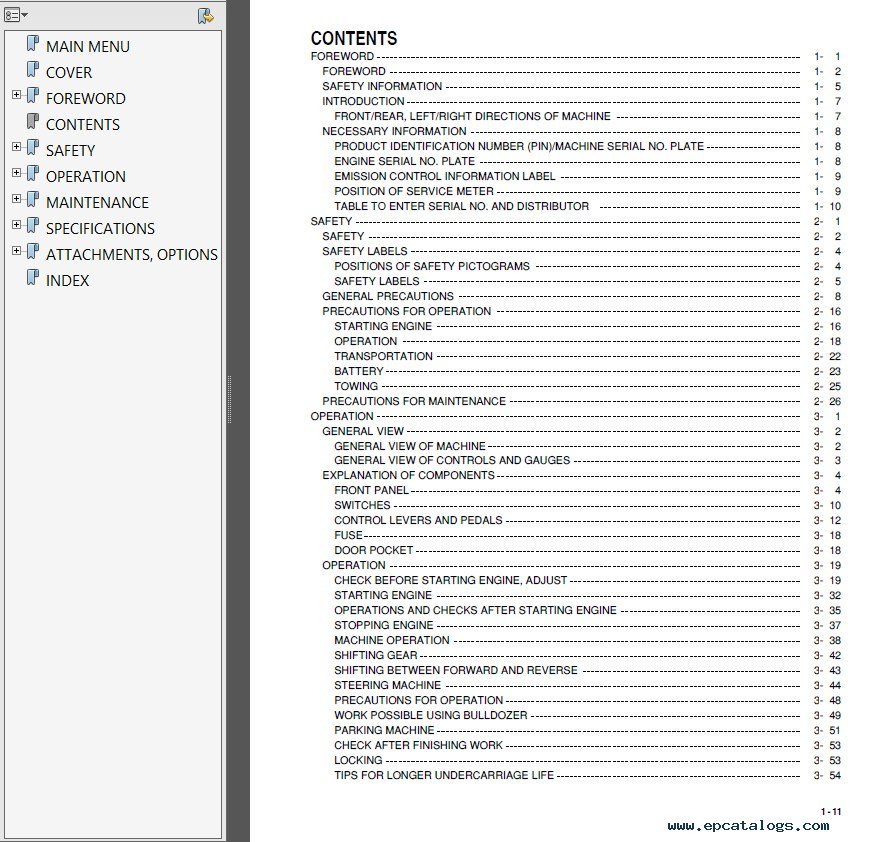The image size is (880, 842).
Task: Select the ATTACHMENTS, OPTIONS bookmark
Action: pos(132,255)
